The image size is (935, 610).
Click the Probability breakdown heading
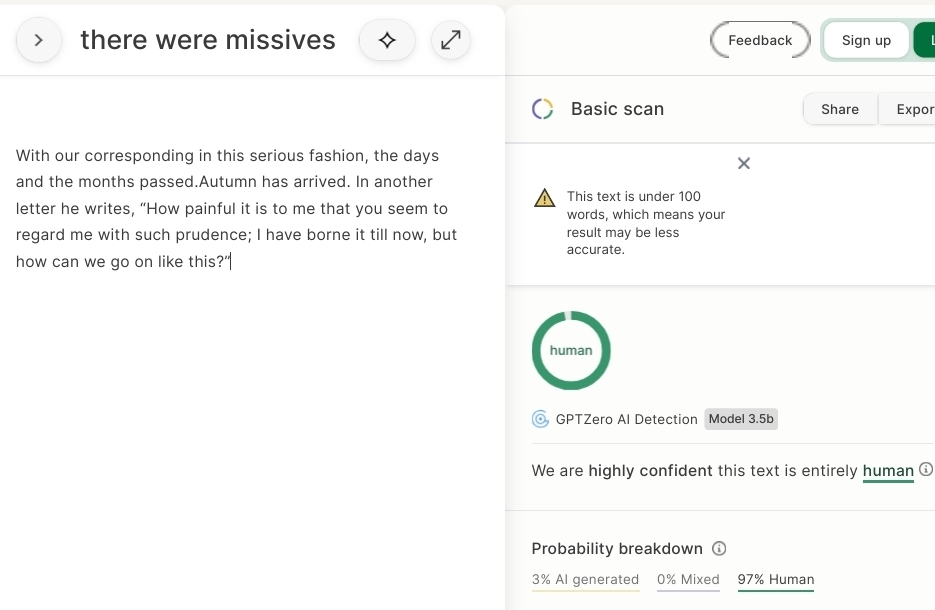click(617, 549)
